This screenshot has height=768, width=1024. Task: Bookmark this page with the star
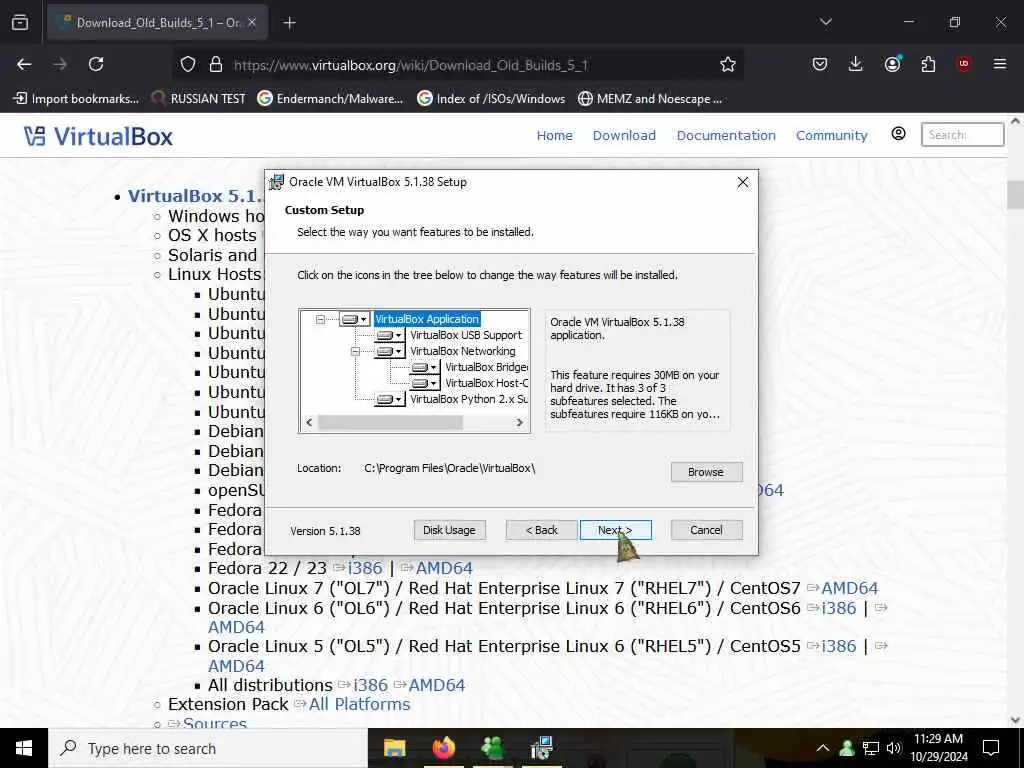click(x=728, y=65)
